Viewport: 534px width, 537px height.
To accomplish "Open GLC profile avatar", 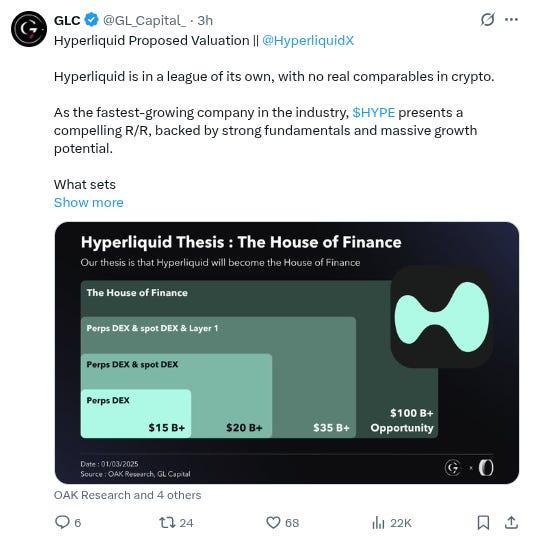I will click(29, 29).
